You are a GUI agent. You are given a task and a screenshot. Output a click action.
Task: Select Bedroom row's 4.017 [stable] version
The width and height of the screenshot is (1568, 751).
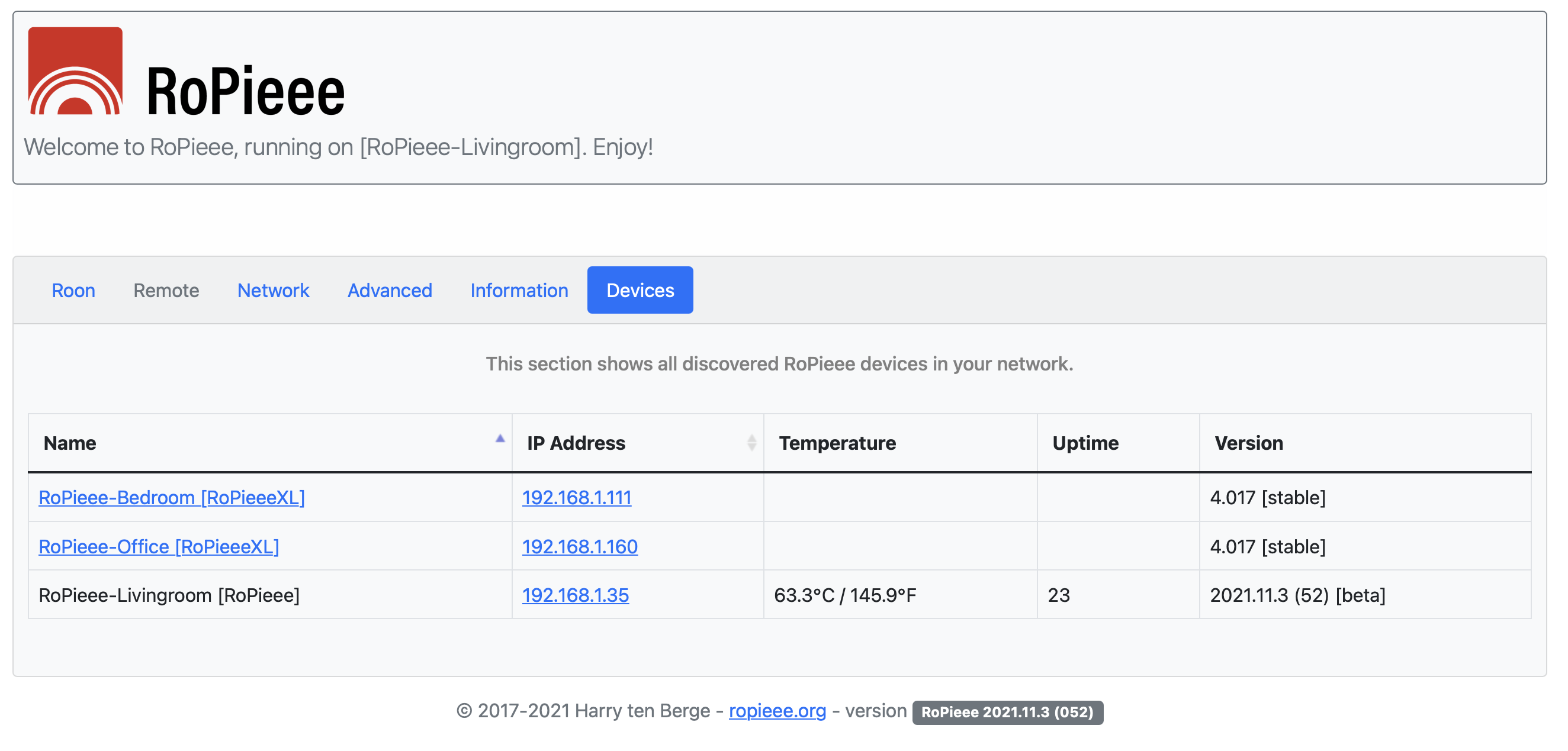[x=1267, y=498]
